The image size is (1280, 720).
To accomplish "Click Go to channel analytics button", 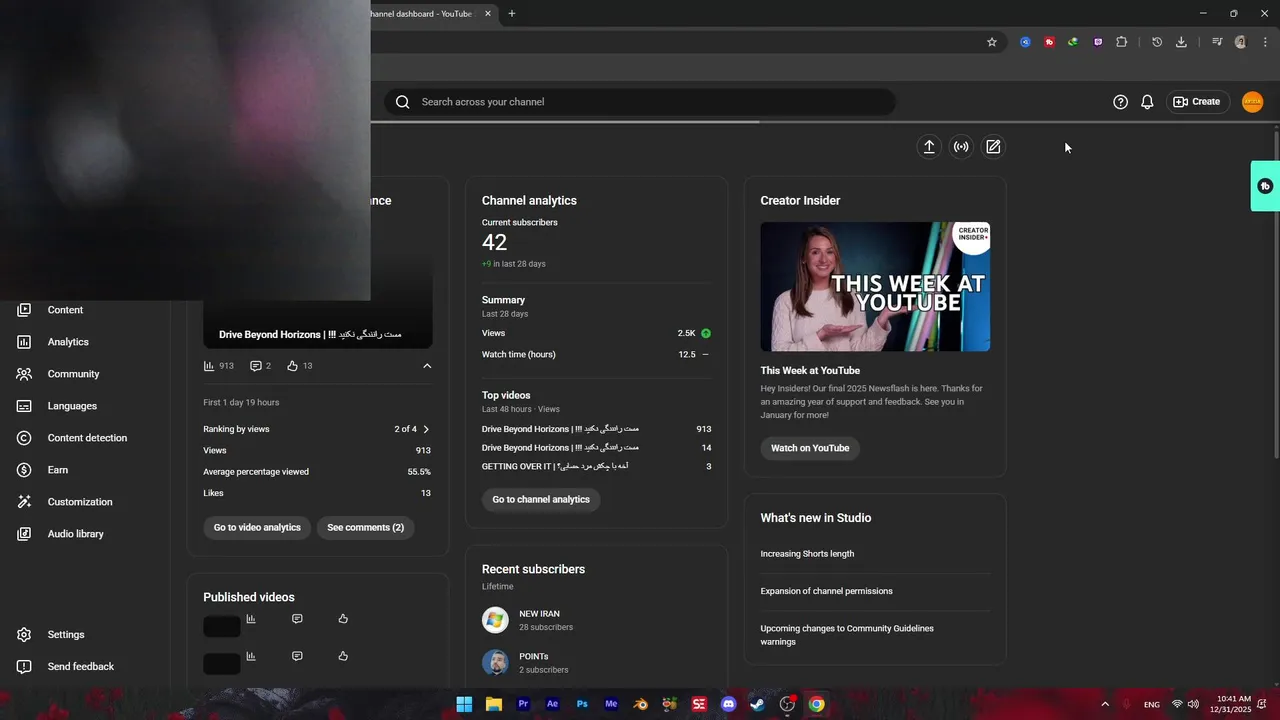I will coord(541,500).
